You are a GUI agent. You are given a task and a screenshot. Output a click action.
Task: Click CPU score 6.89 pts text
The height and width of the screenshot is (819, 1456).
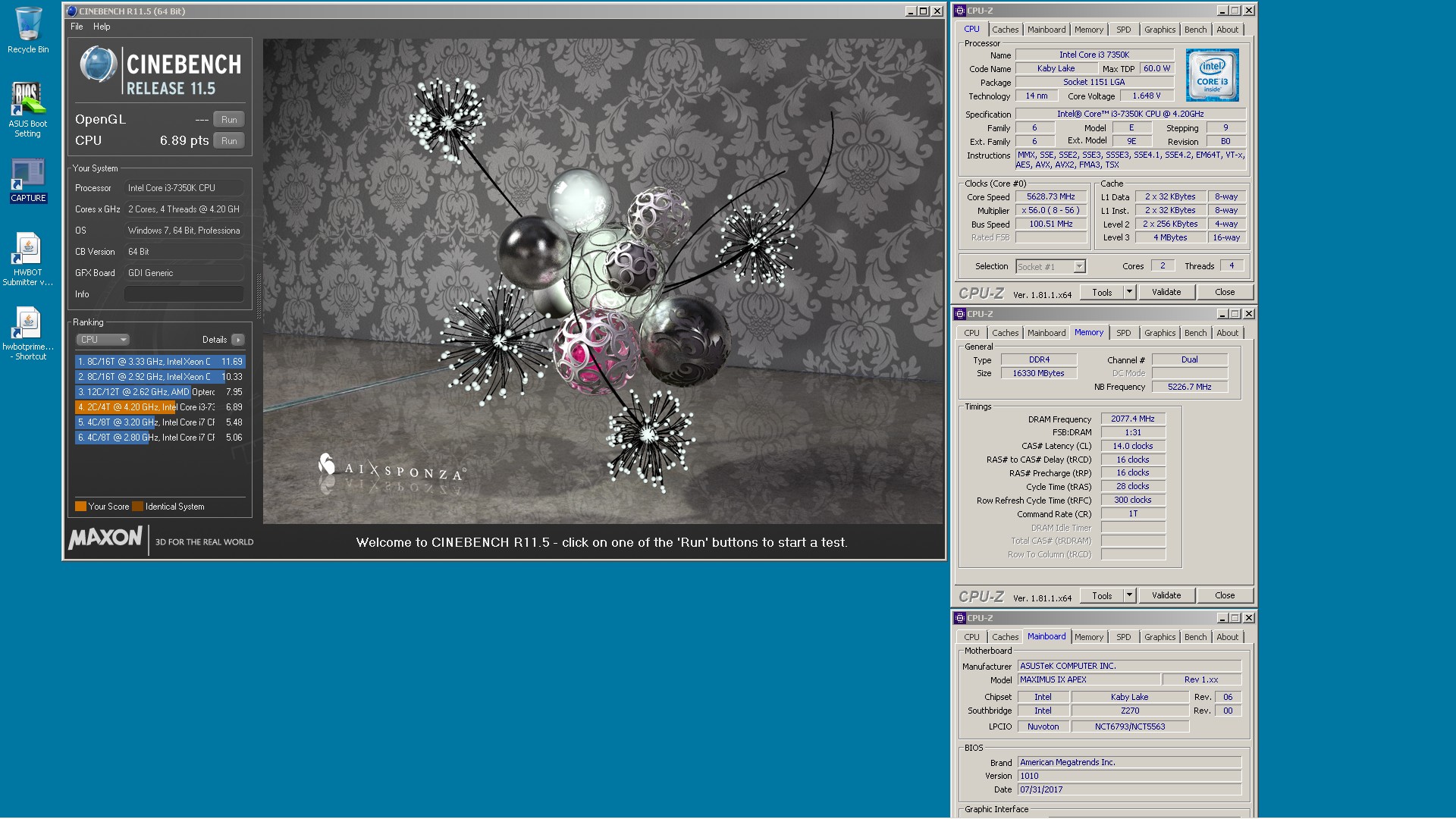[184, 140]
